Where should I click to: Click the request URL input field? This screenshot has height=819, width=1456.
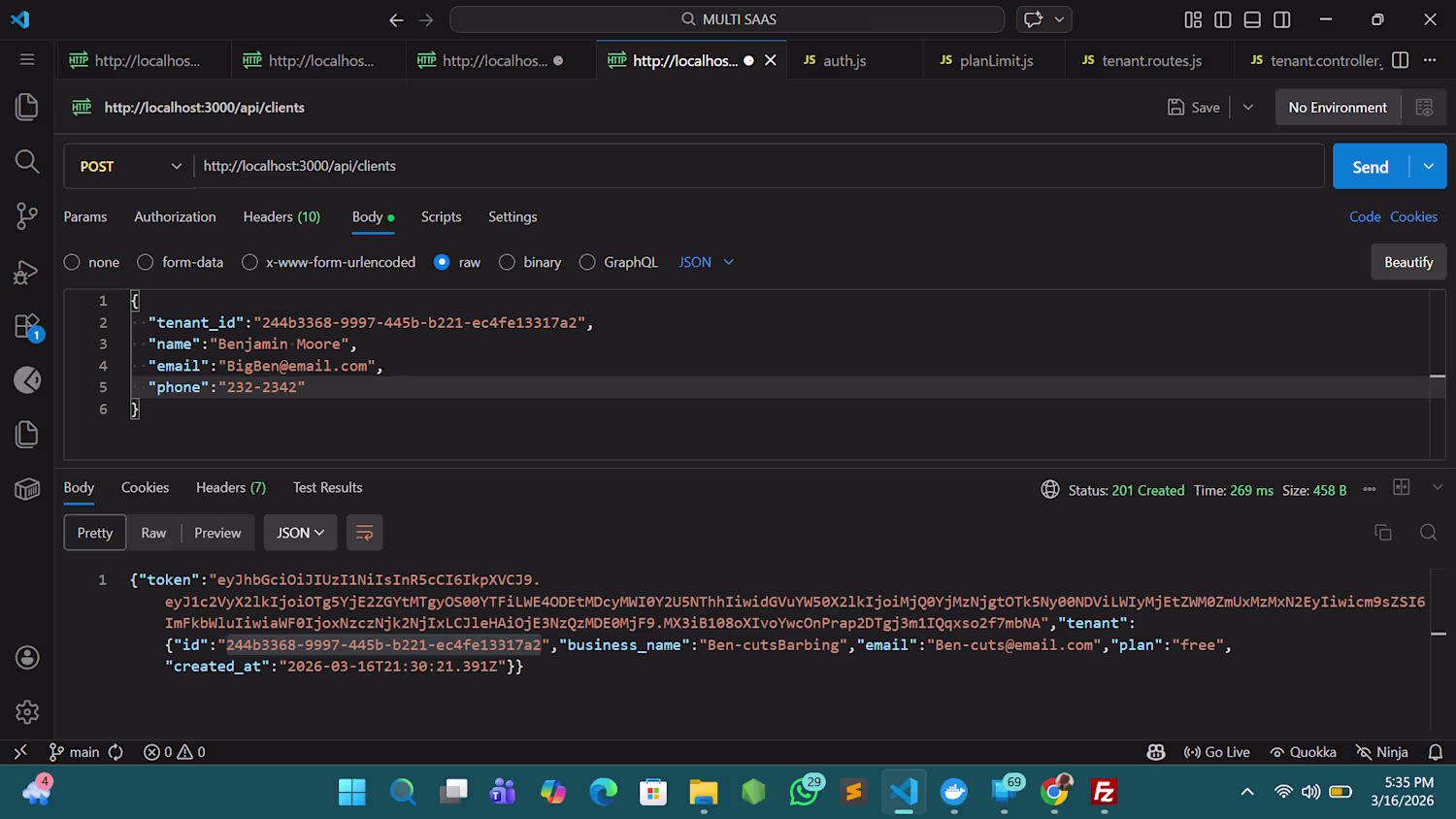click(x=758, y=166)
